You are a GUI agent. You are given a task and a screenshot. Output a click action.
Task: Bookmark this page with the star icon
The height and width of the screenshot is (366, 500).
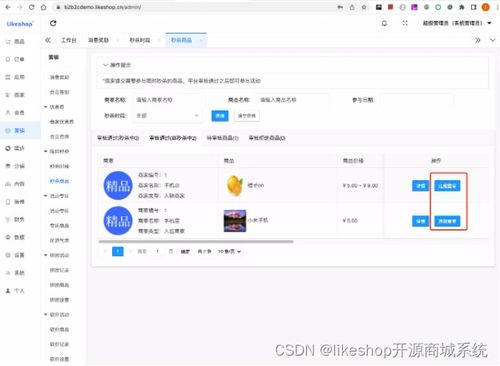364,7
